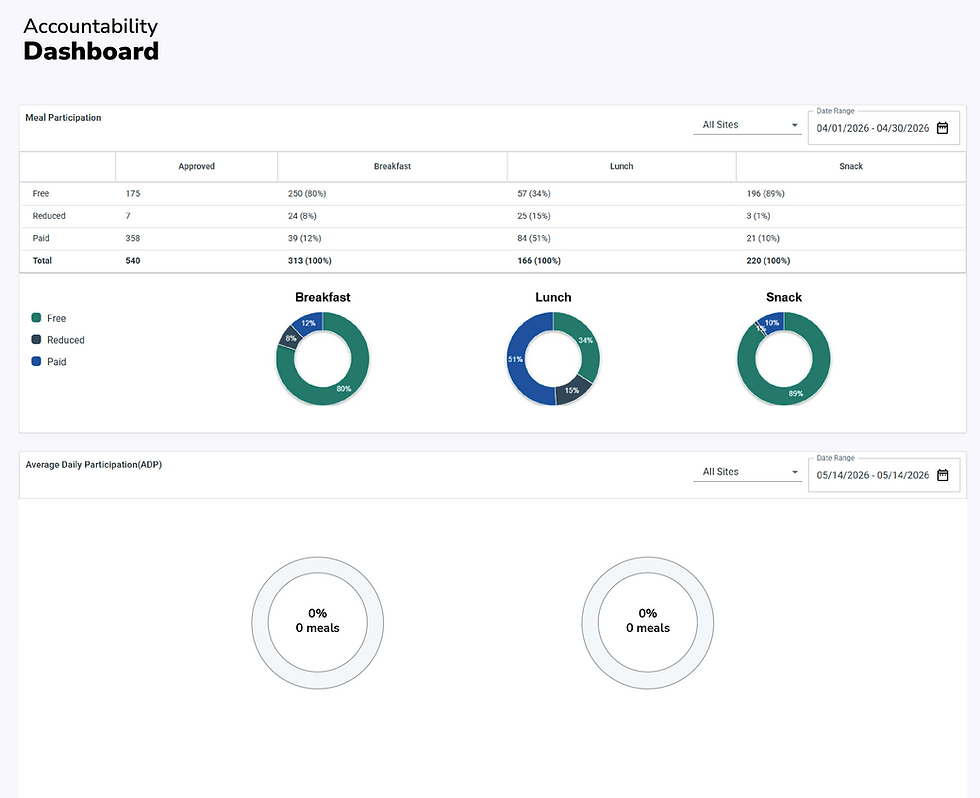Screen dimensions: 980x798
Task: Click breakfast cell 39 (12%)
Action: (x=304, y=238)
